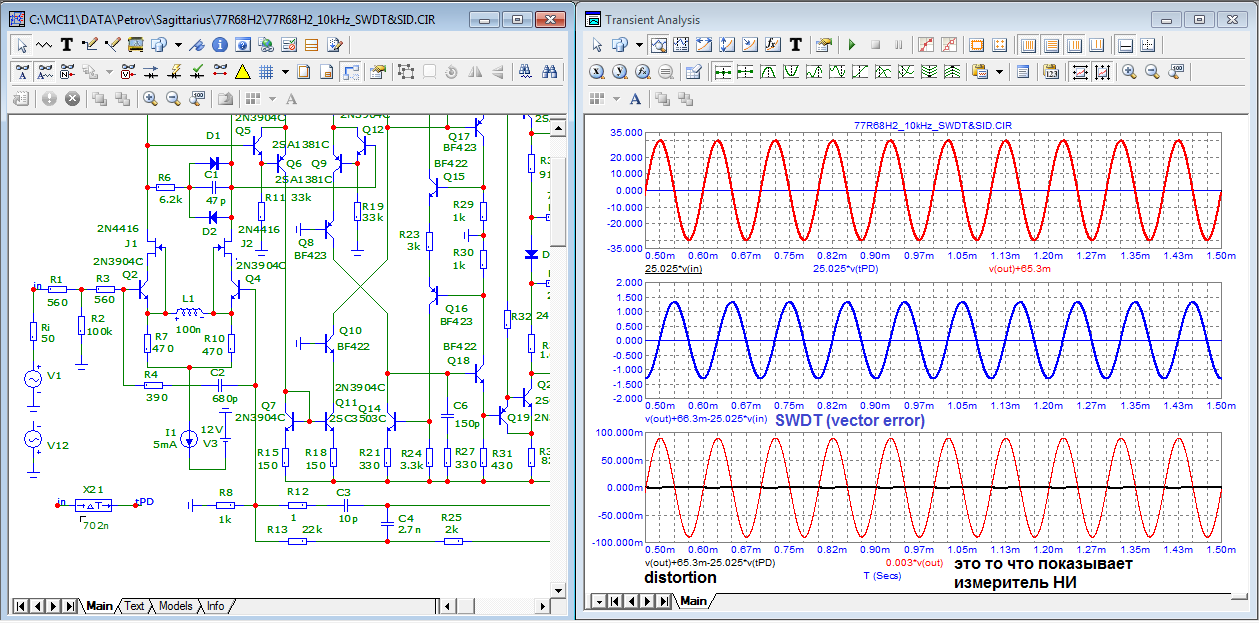The width and height of the screenshot is (1259, 623).
Task: Toggle the grid display button in schematic toolbar
Action: tap(267, 72)
